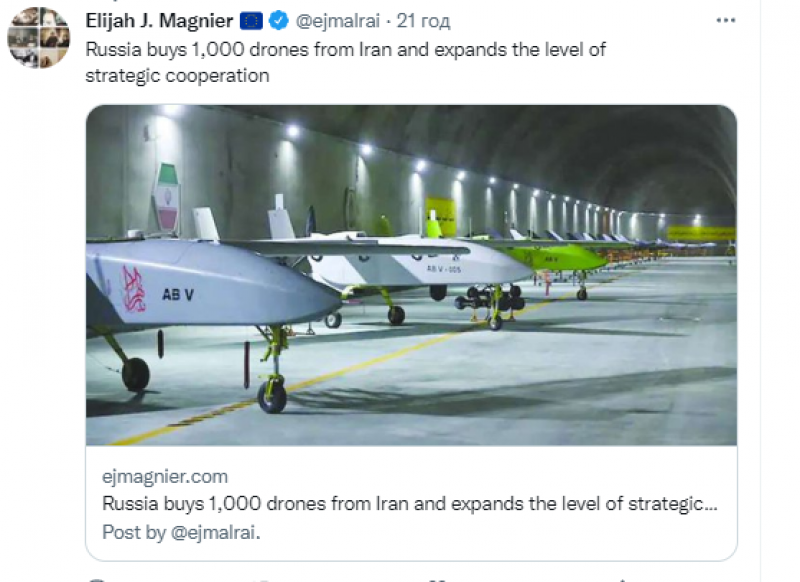The width and height of the screenshot is (800, 582).
Task: Open the drone tunnel preview image
Action: 411,275
